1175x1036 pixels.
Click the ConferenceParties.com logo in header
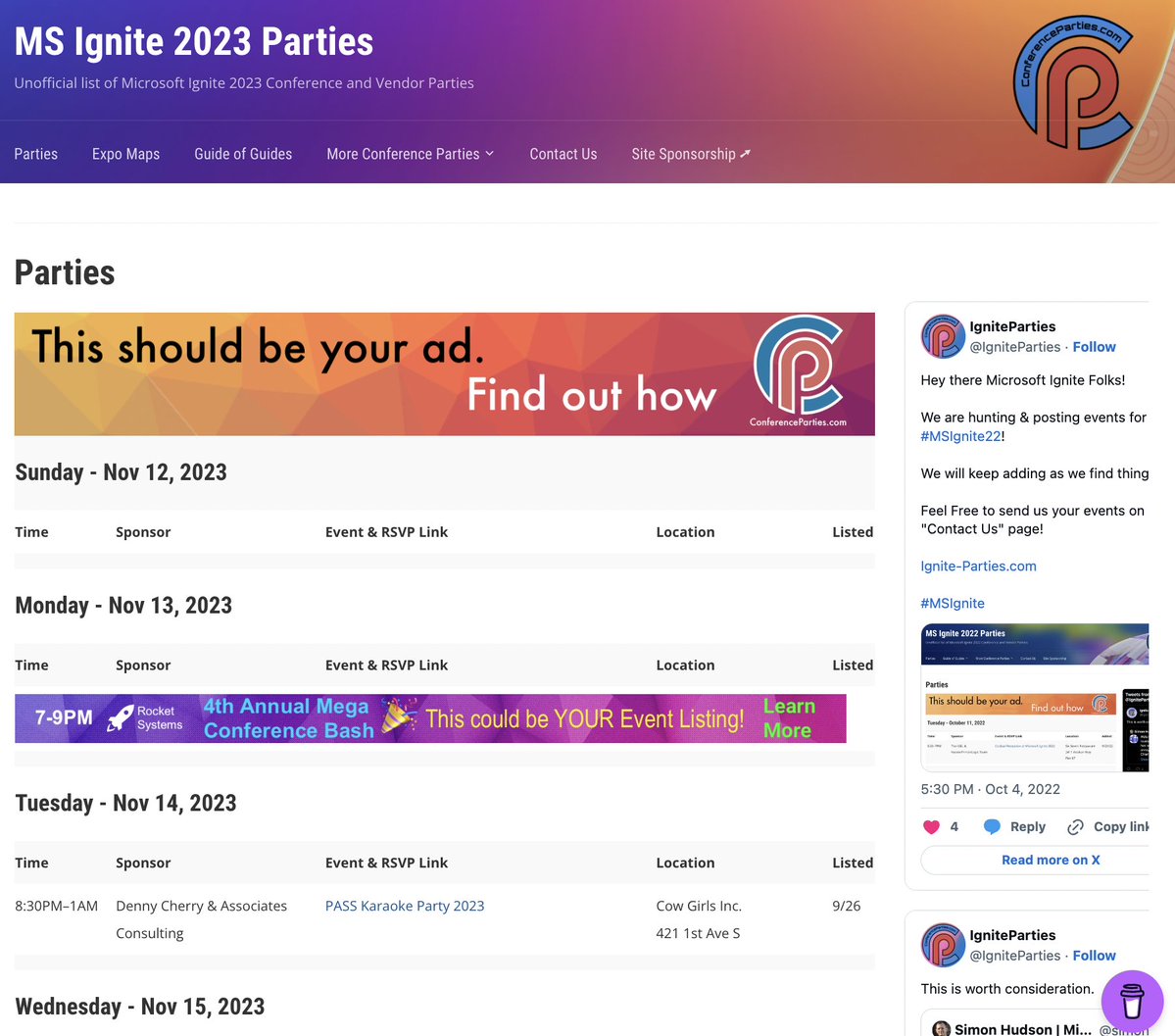pos(1073,84)
